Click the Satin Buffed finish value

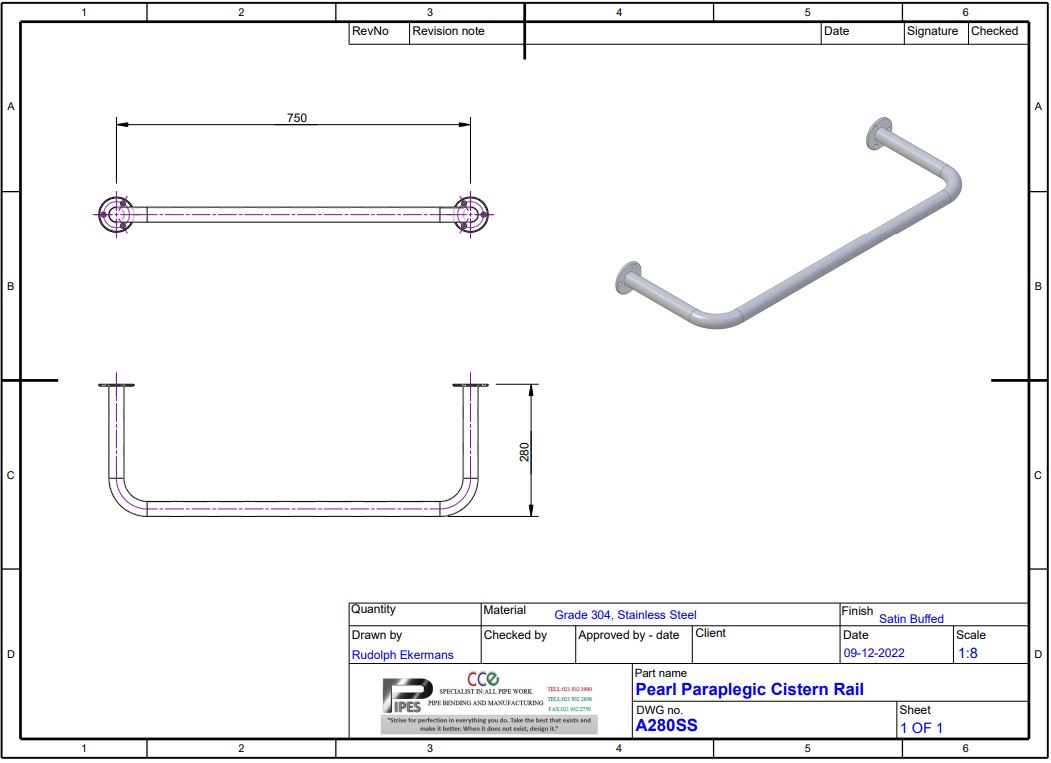[911, 619]
